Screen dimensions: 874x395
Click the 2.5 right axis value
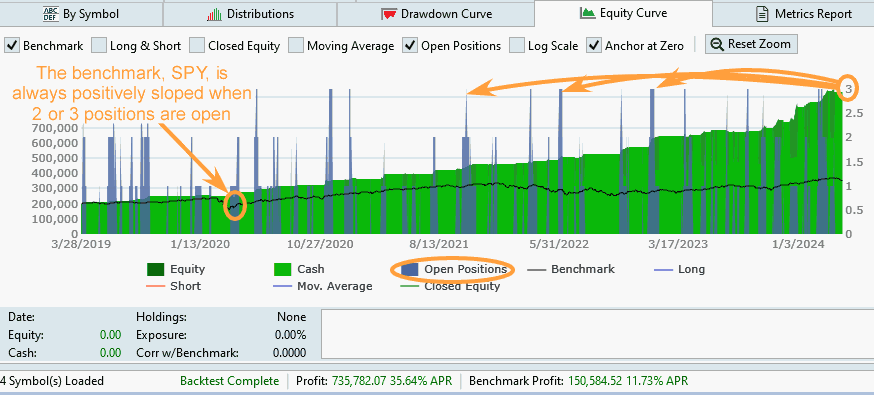click(853, 113)
